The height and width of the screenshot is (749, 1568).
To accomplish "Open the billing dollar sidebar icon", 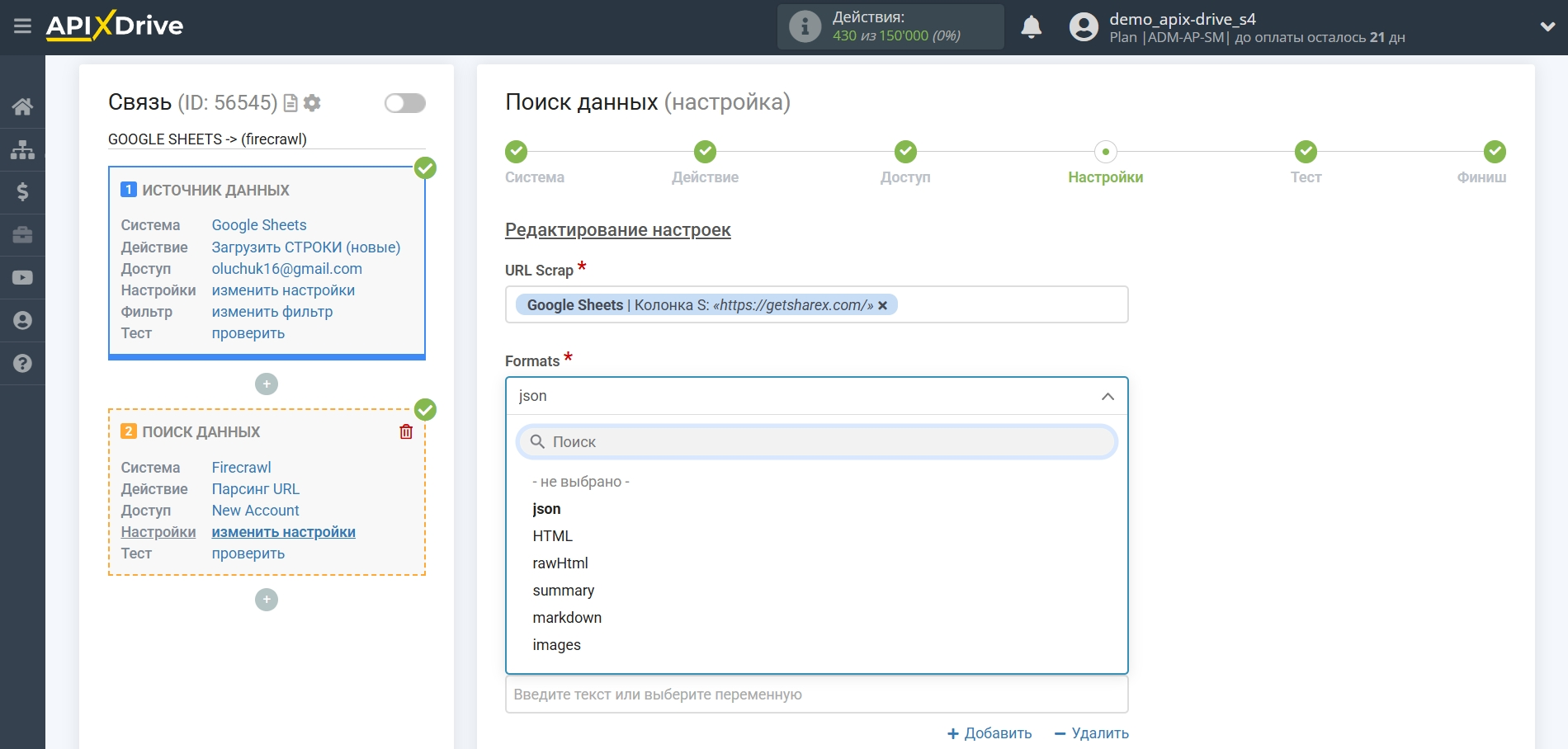I will click(22, 192).
